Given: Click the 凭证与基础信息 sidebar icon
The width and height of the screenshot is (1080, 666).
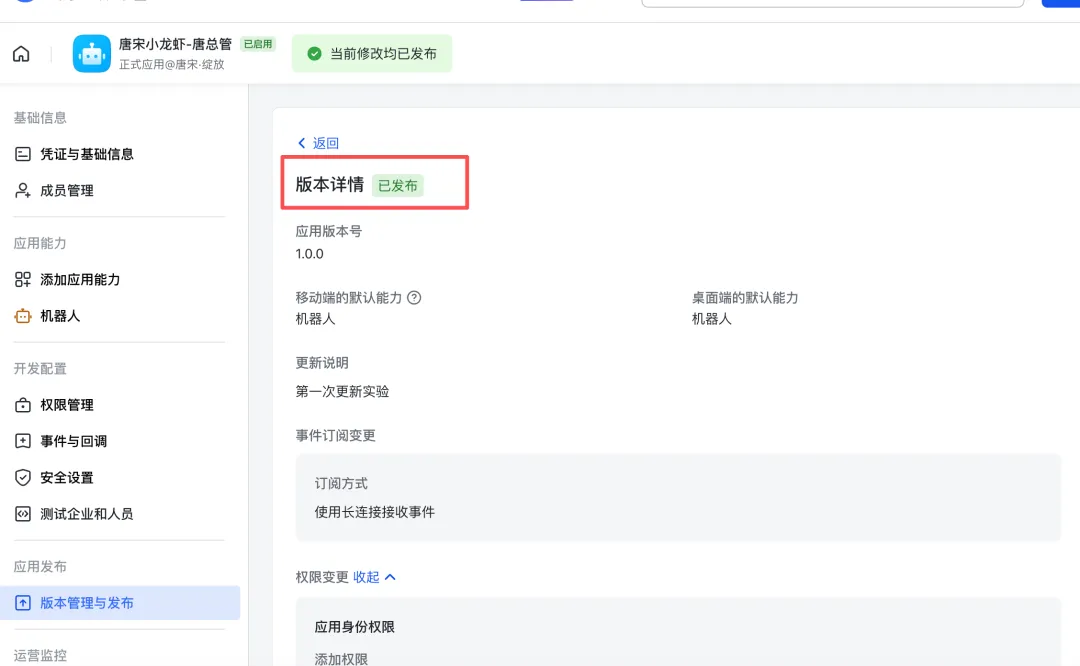Looking at the screenshot, I should [x=23, y=154].
